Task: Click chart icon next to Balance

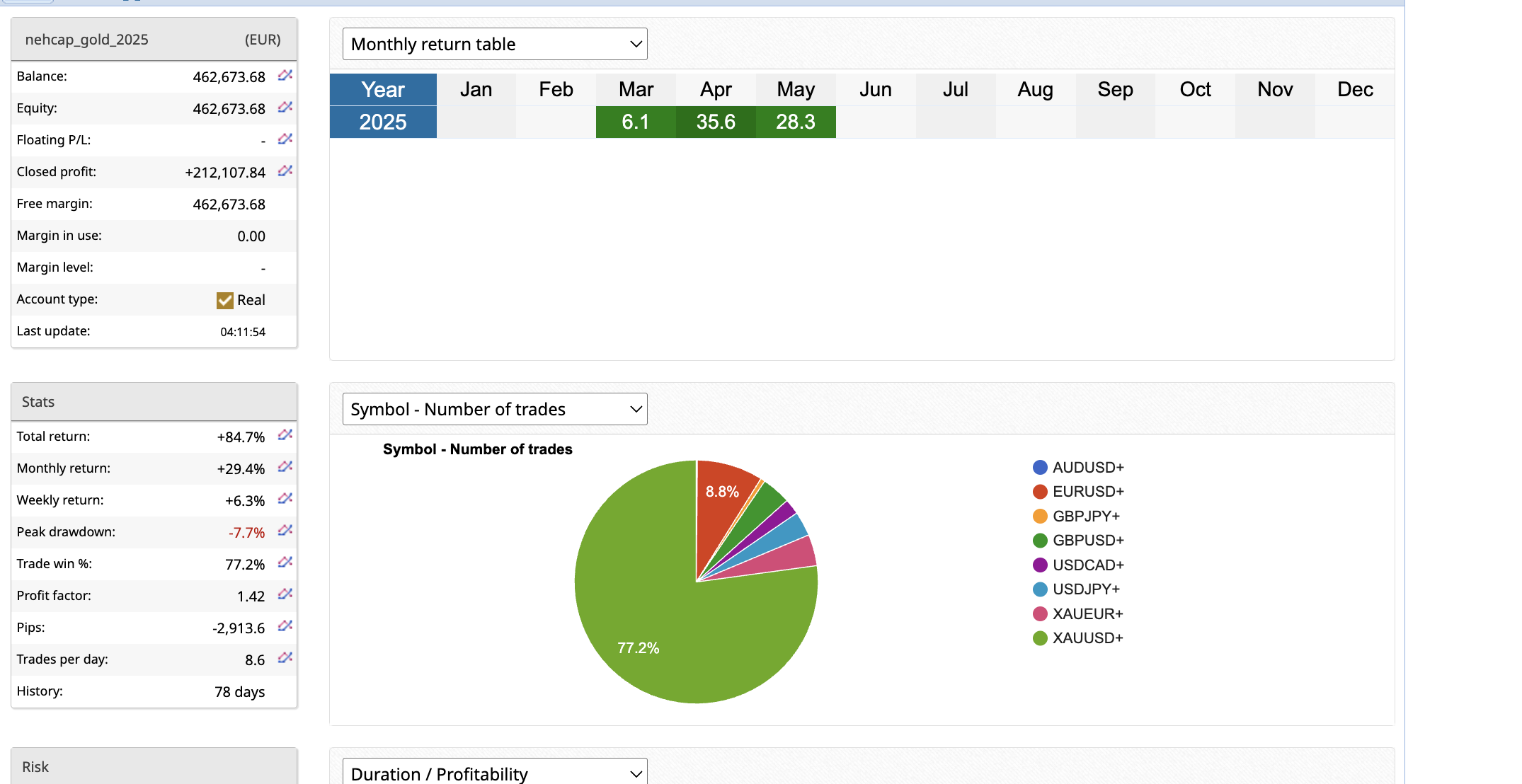Action: [x=285, y=75]
